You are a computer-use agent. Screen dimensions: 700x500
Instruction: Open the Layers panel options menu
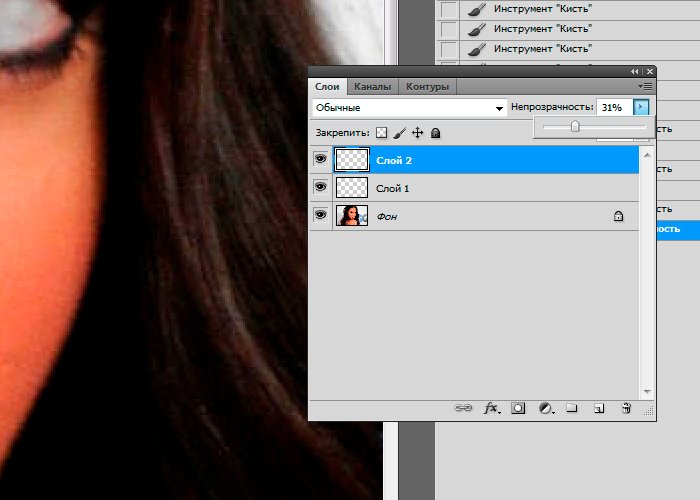[x=647, y=87]
